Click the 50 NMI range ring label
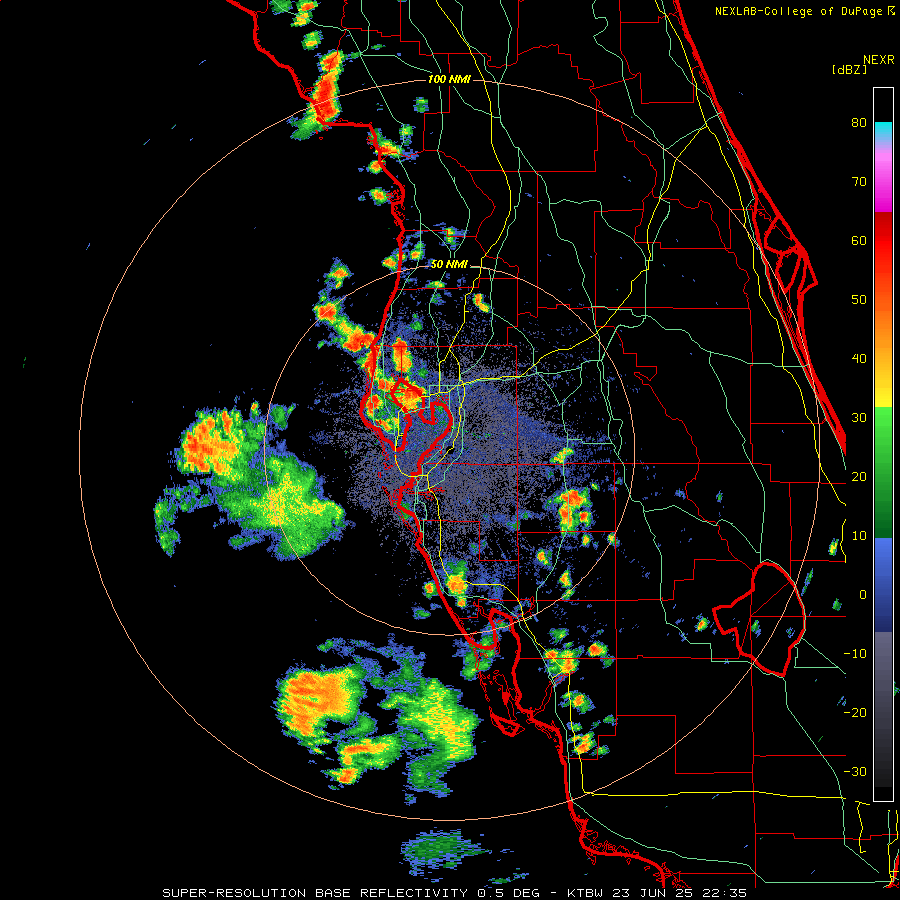900x900 pixels. tap(449, 265)
